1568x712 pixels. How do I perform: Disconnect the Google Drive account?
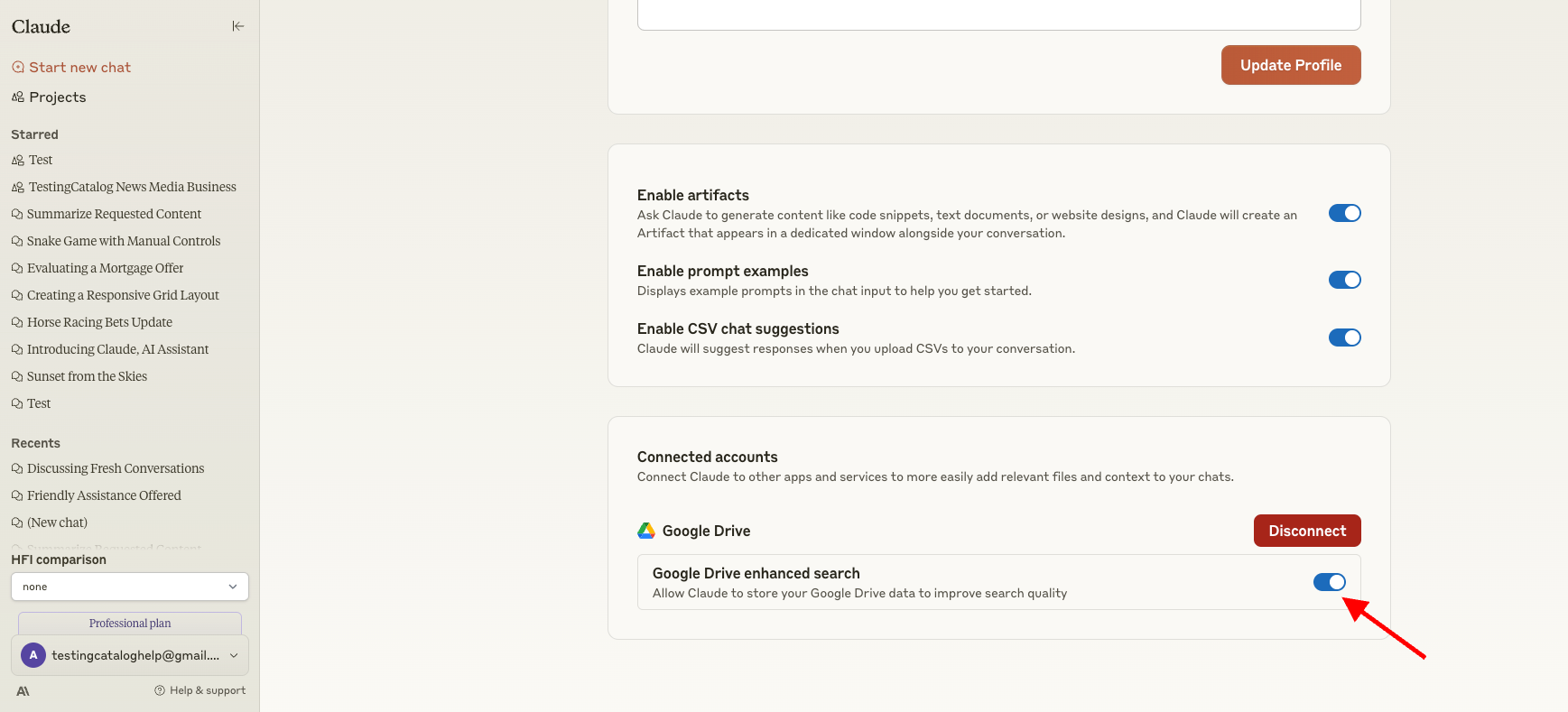1306,531
